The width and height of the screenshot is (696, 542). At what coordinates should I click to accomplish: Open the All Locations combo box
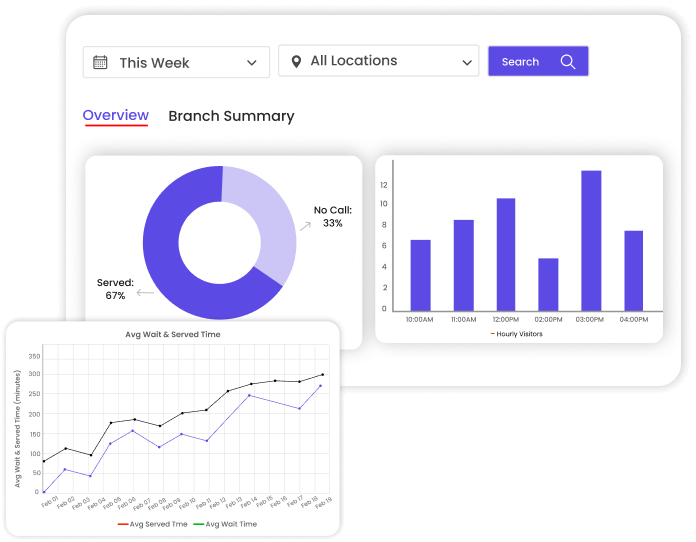tap(378, 61)
